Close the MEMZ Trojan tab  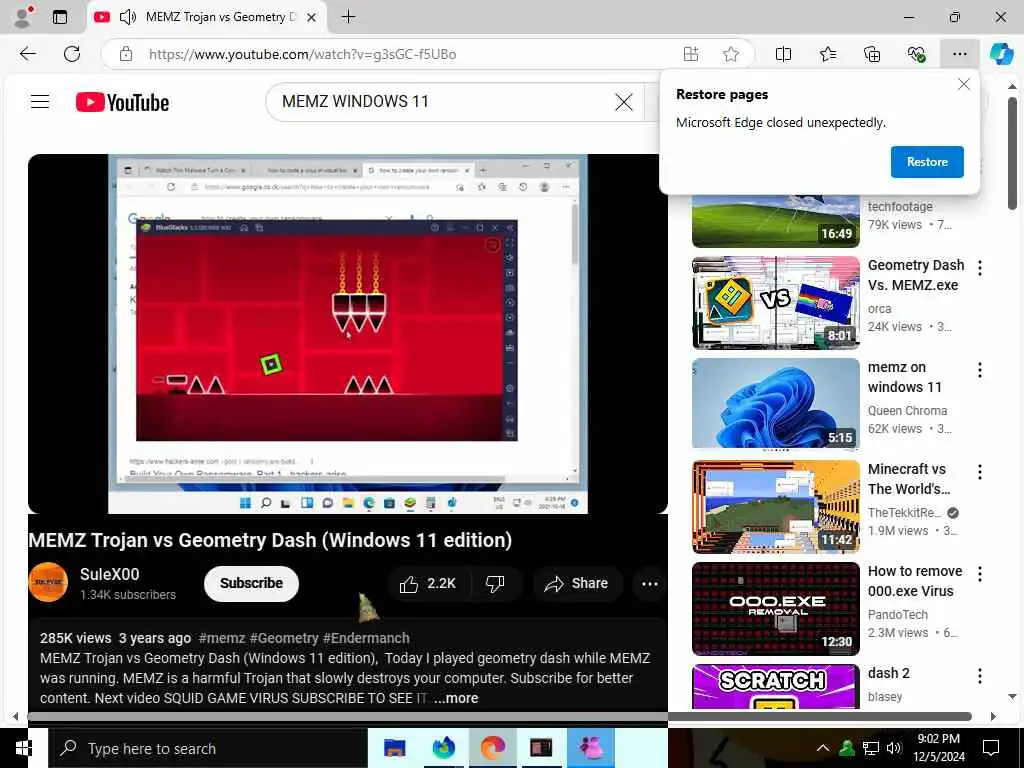(312, 18)
